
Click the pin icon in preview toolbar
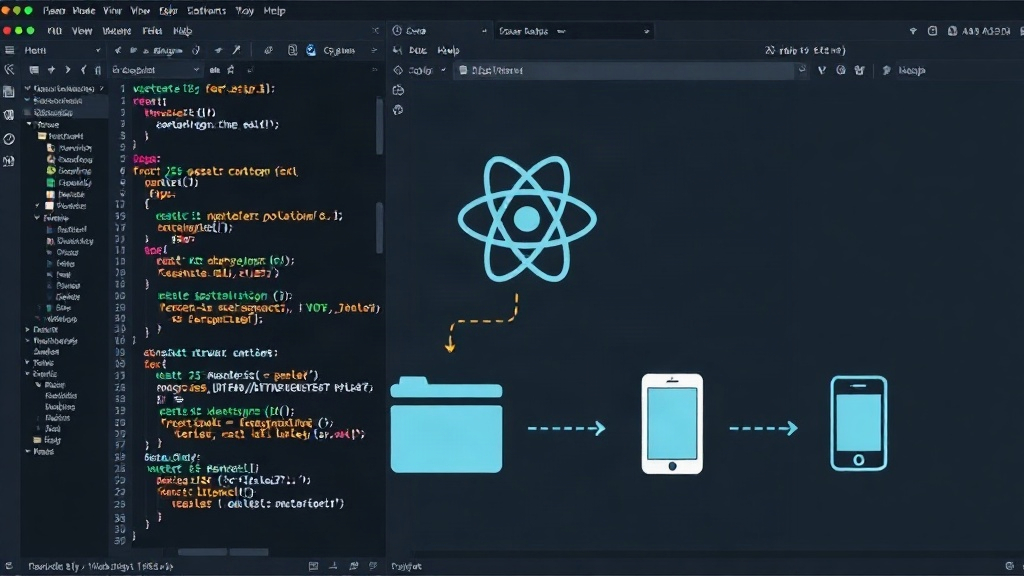coord(886,70)
